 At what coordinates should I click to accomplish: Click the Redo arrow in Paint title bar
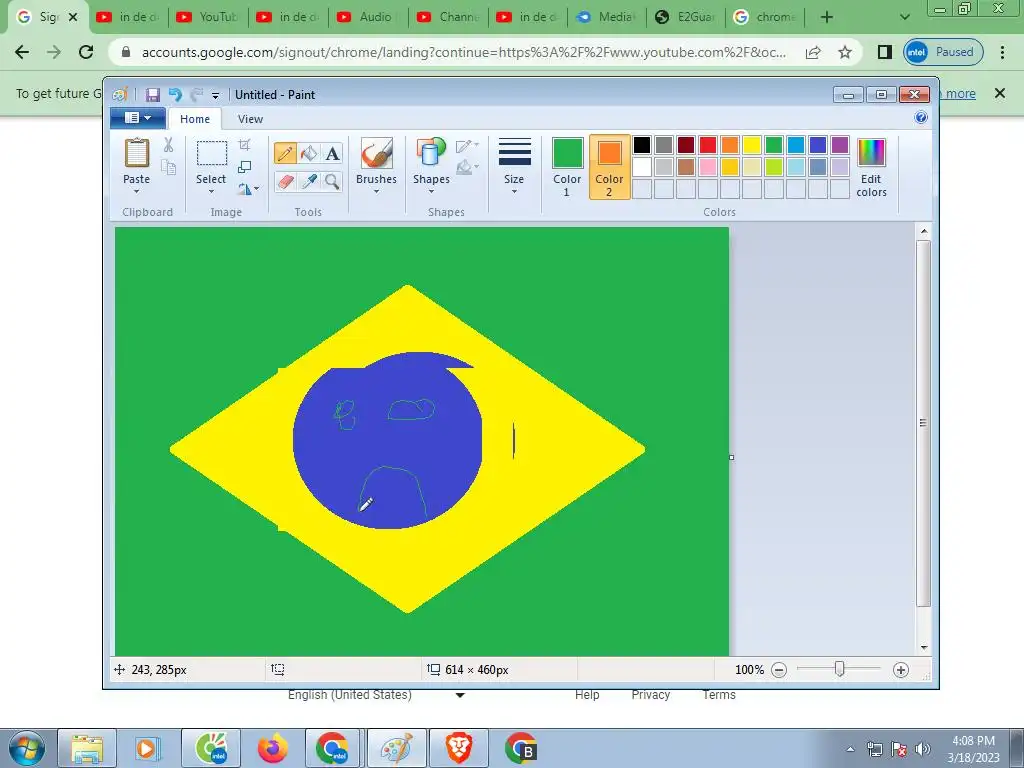tap(196, 95)
